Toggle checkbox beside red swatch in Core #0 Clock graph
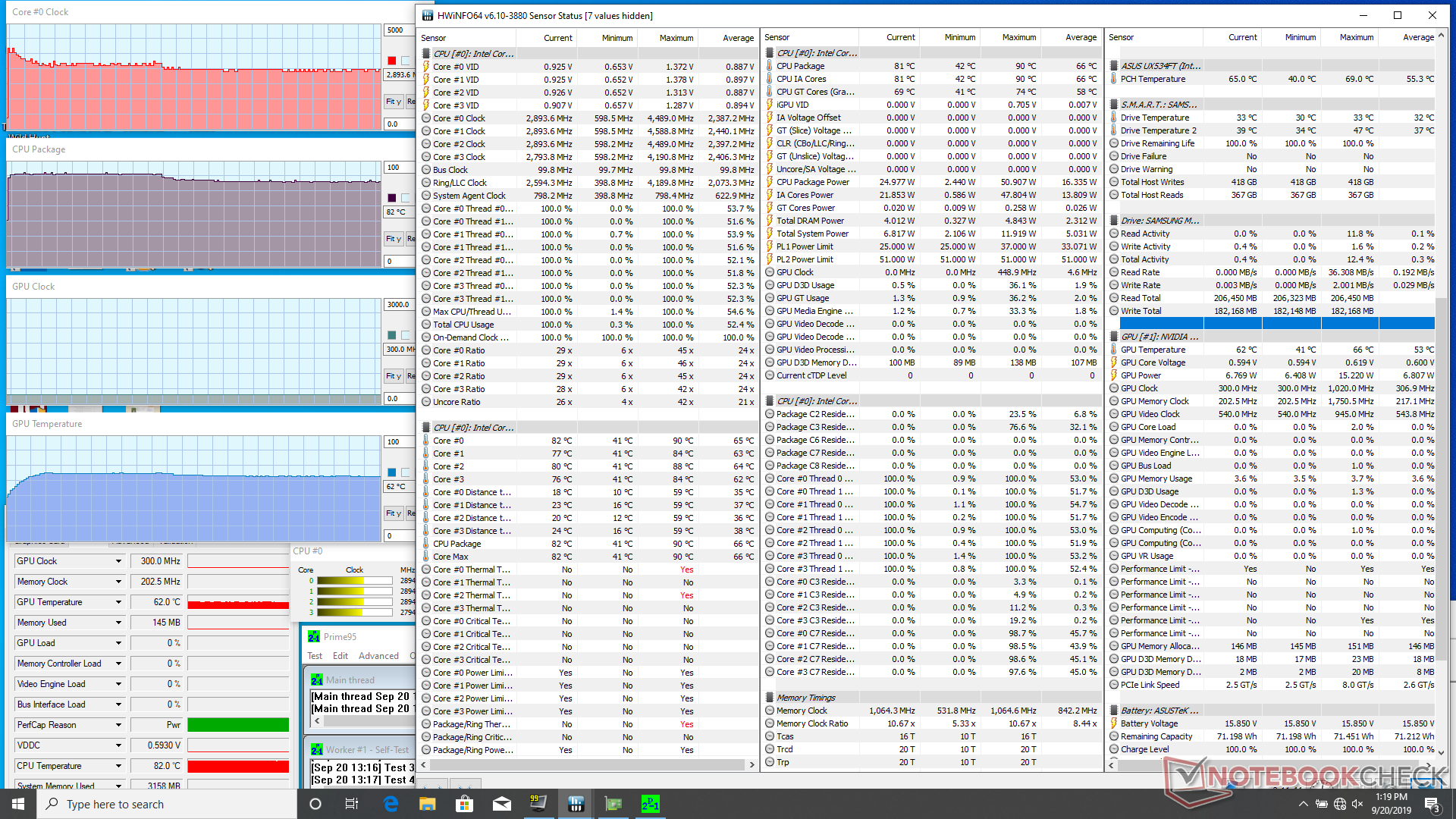This screenshot has width=1456, height=819. (406, 61)
